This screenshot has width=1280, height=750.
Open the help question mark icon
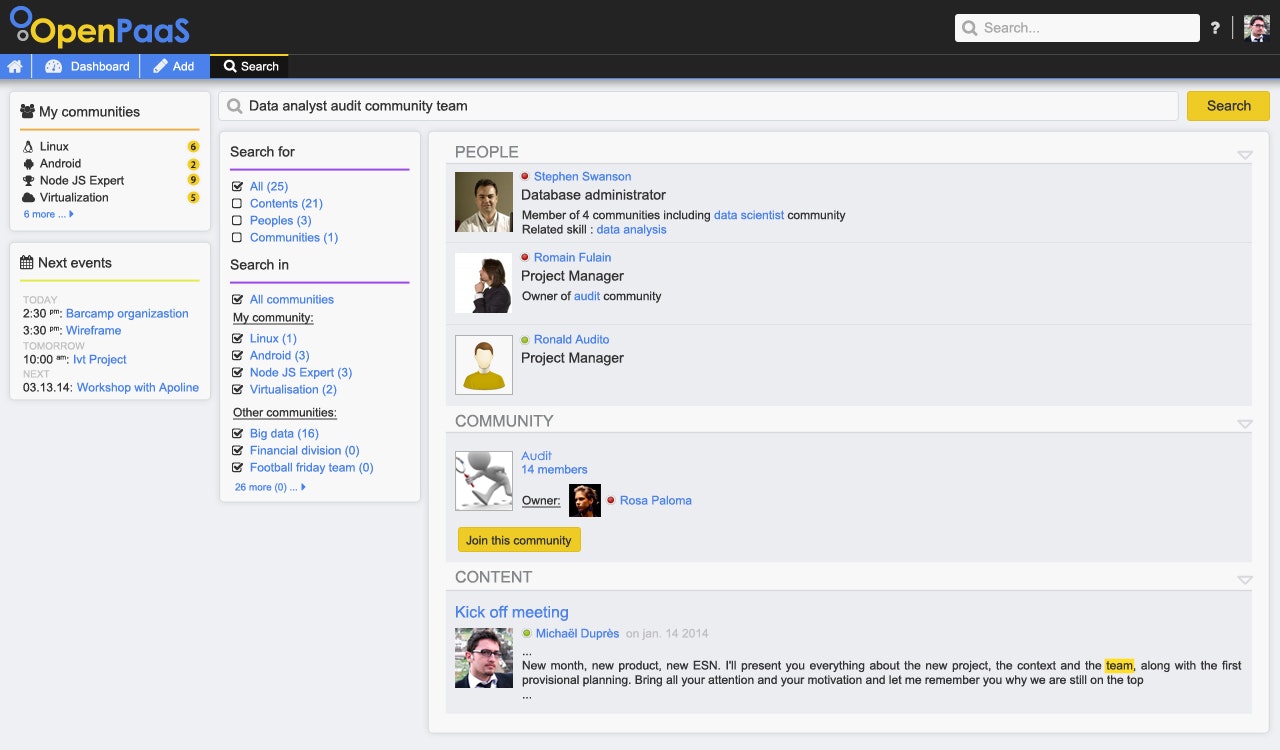click(x=1215, y=27)
